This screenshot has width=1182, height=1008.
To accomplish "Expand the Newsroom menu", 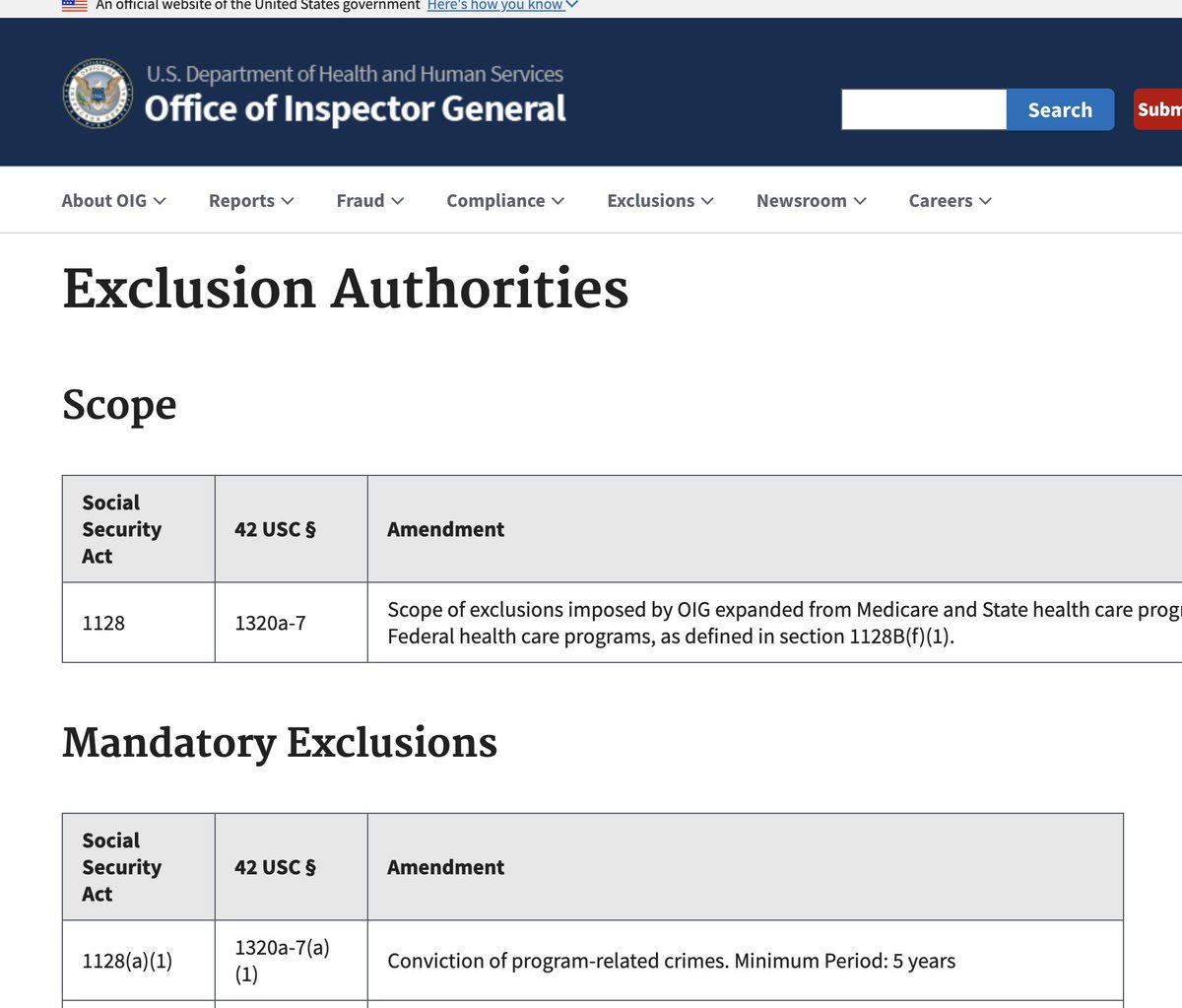I will point(811,201).
